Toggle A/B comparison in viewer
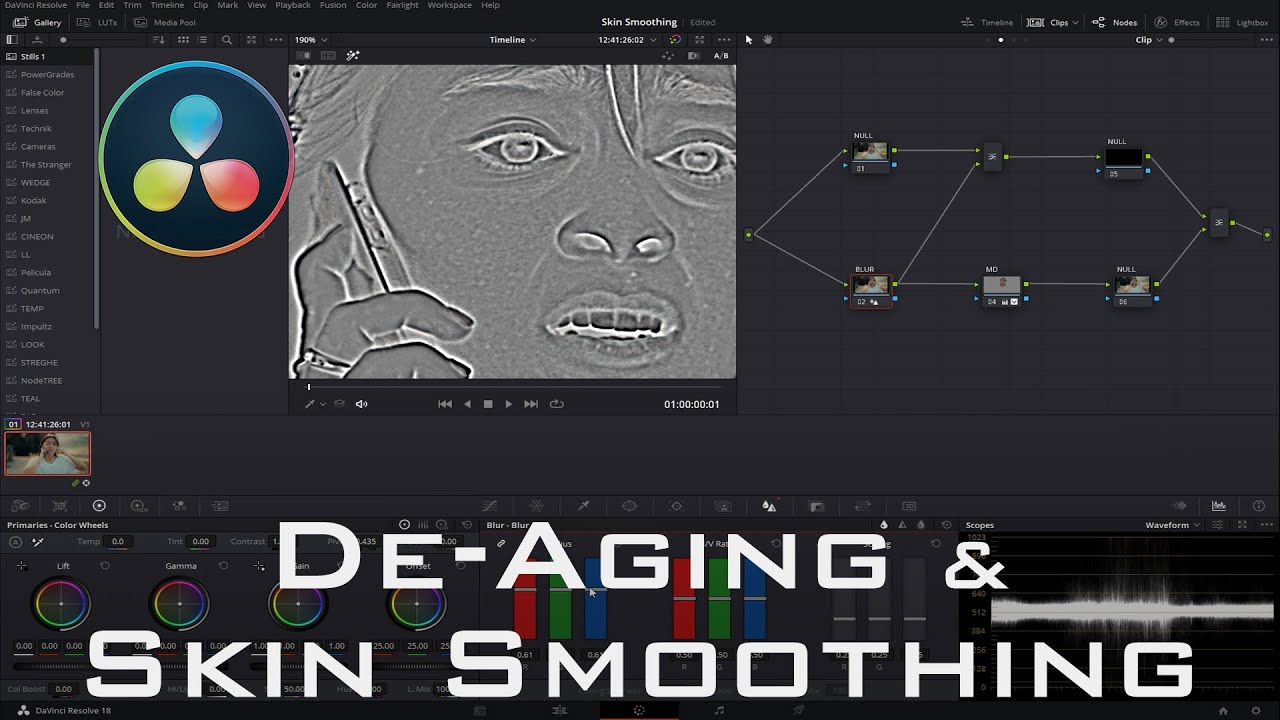1280x720 pixels. [x=721, y=56]
